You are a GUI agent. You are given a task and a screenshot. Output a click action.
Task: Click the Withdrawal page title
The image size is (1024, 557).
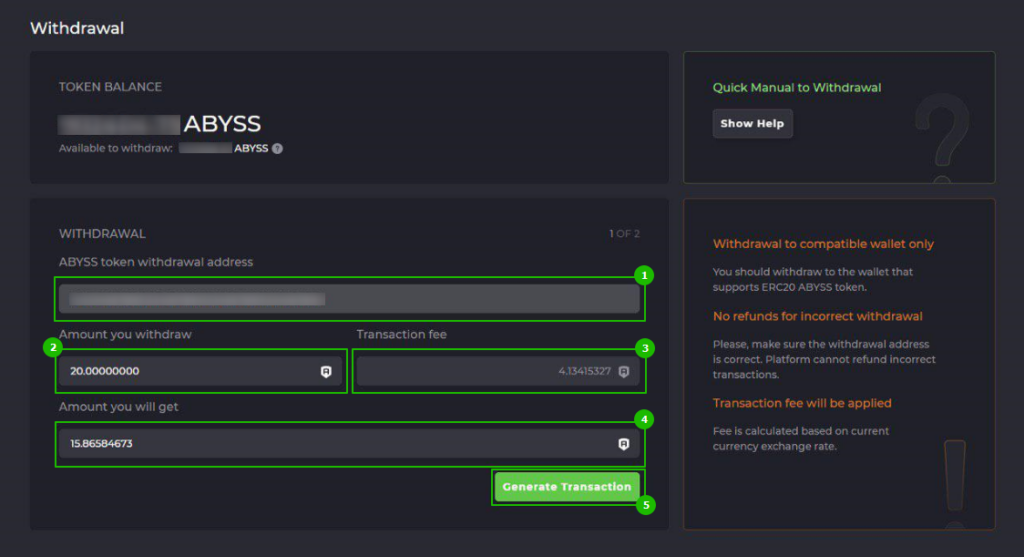pos(77,28)
